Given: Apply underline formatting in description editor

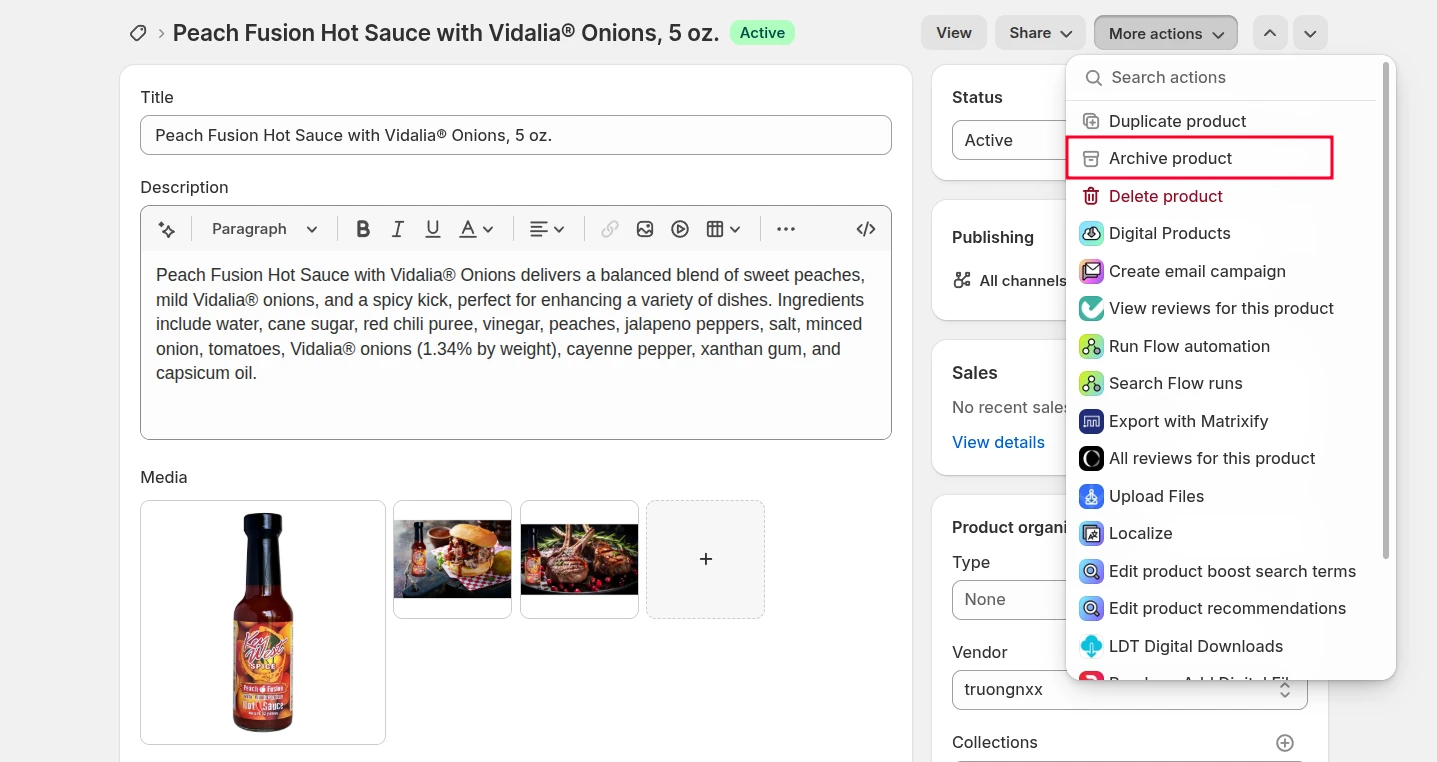Looking at the screenshot, I should click(x=433, y=229).
